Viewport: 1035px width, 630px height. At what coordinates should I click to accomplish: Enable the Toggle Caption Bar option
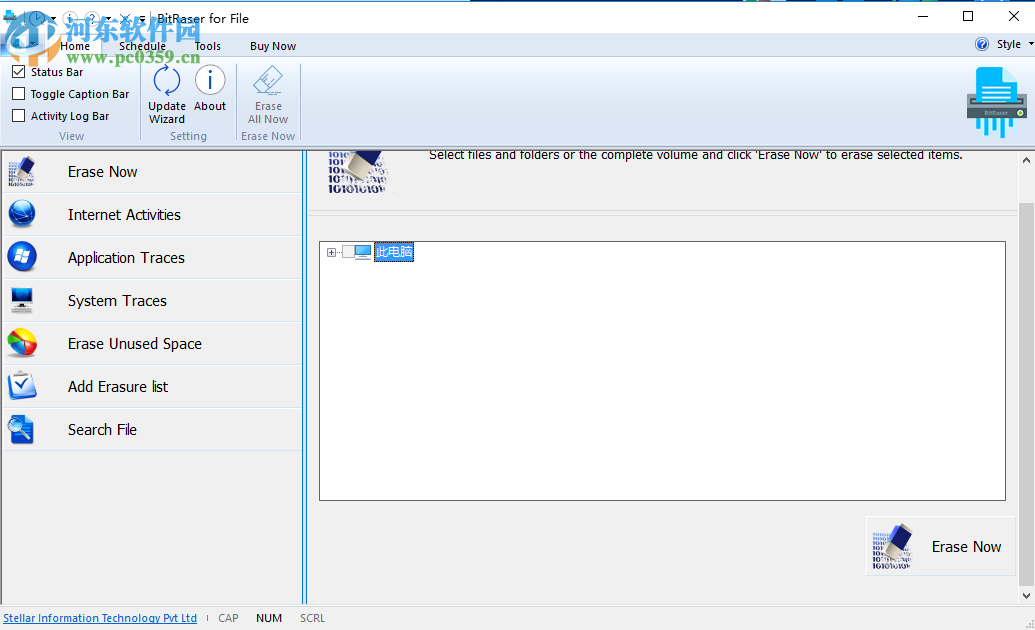click(17, 93)
